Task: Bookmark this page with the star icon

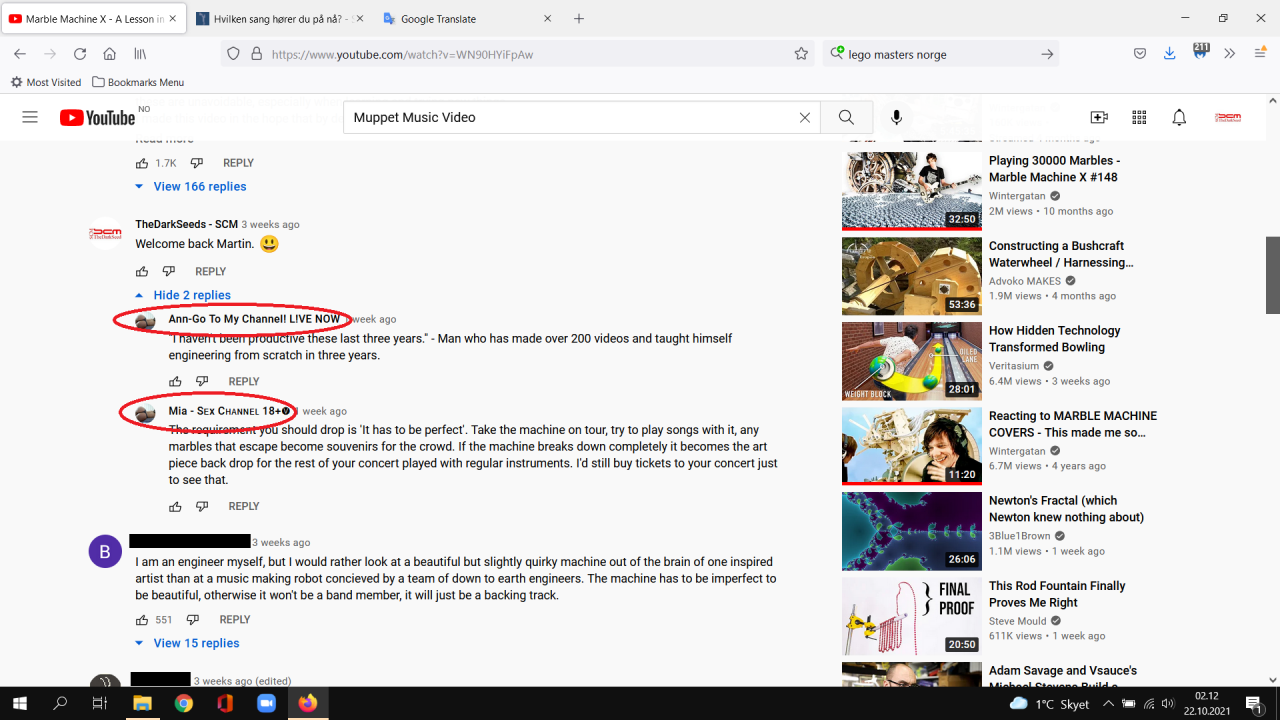Action: click(801, 54)
